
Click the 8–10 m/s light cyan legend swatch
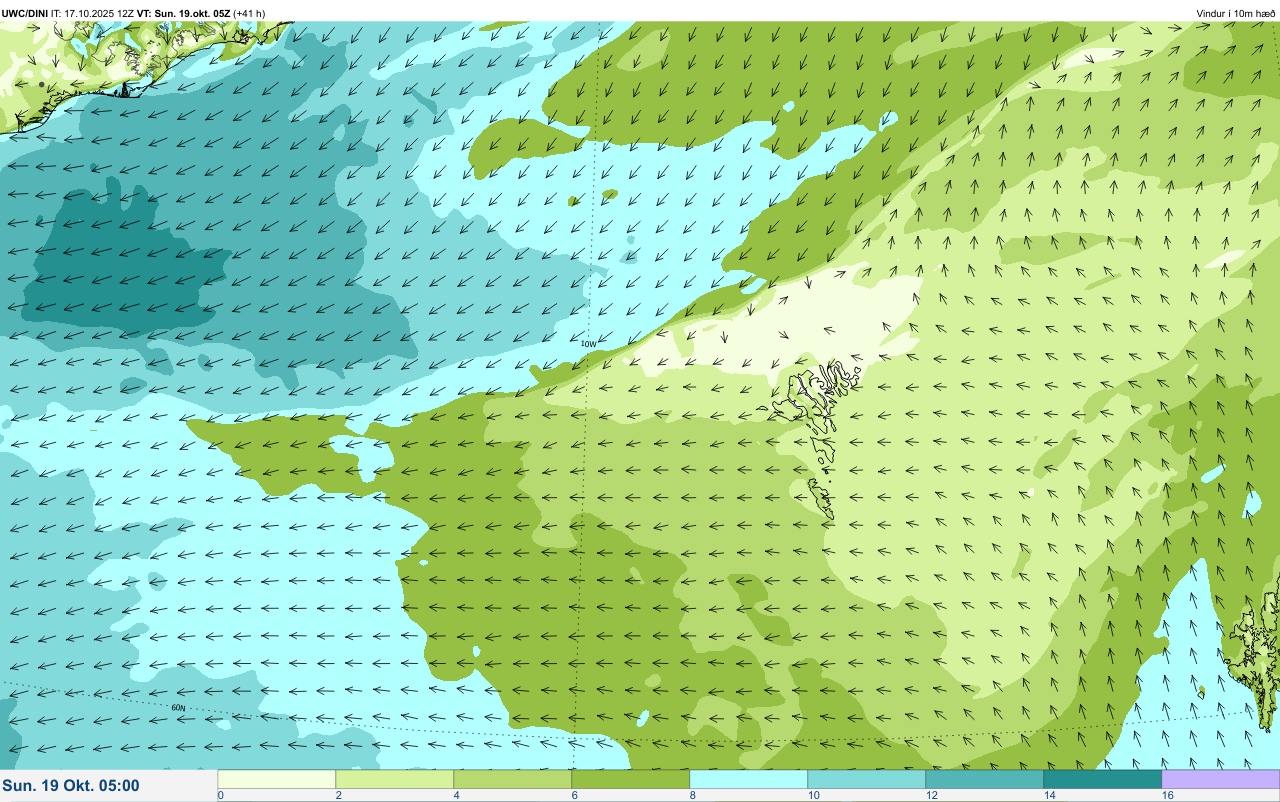(749, 779)
